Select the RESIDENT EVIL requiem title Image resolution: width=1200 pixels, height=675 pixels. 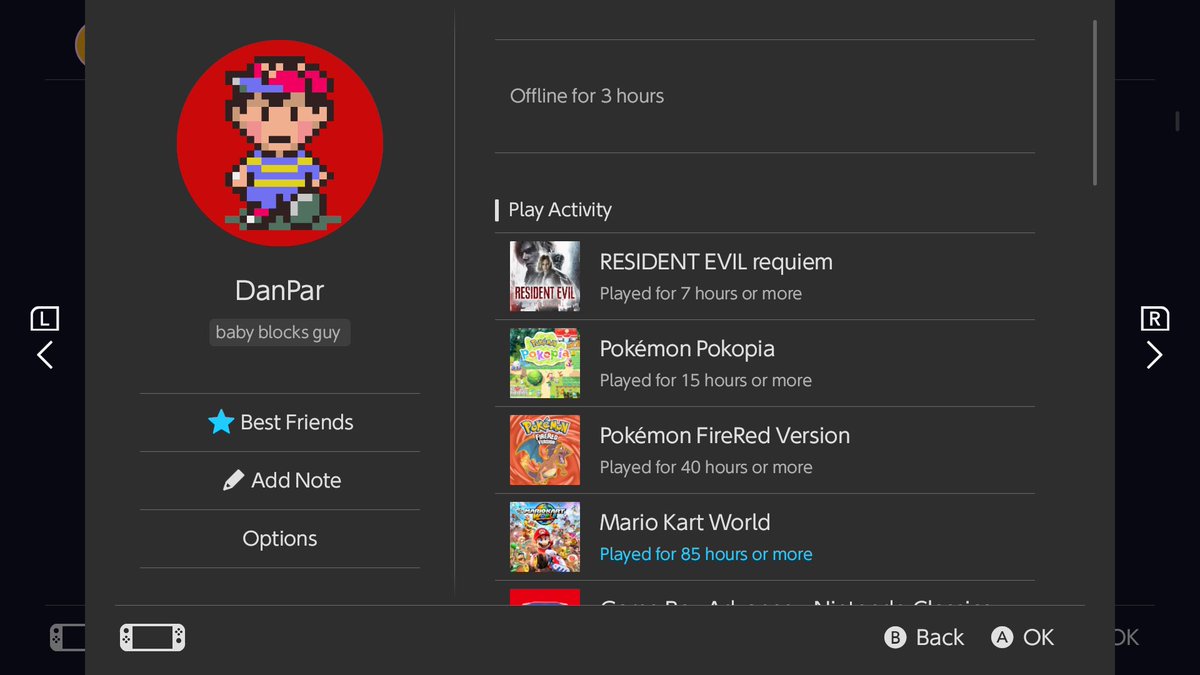pos(716,262)
